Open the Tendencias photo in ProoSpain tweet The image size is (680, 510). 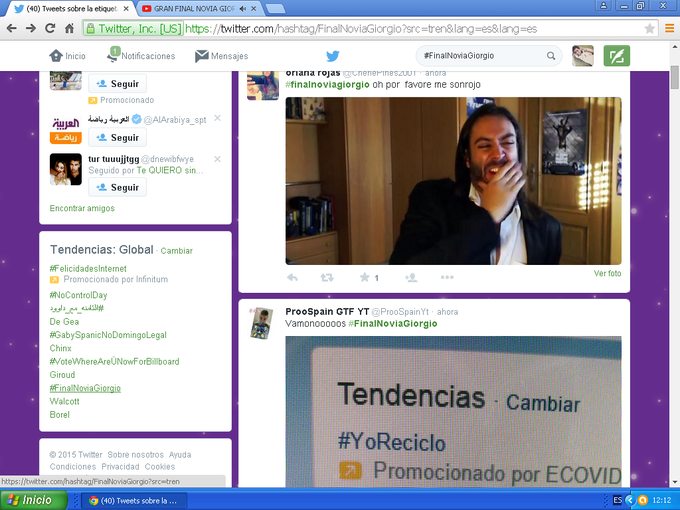click(453, 412)
